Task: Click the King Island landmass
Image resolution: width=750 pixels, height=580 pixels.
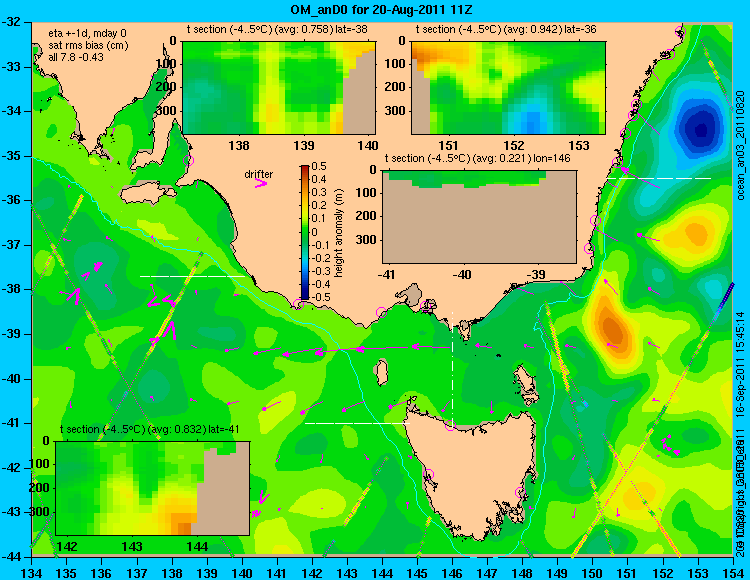Action: (x=381, y=373)
